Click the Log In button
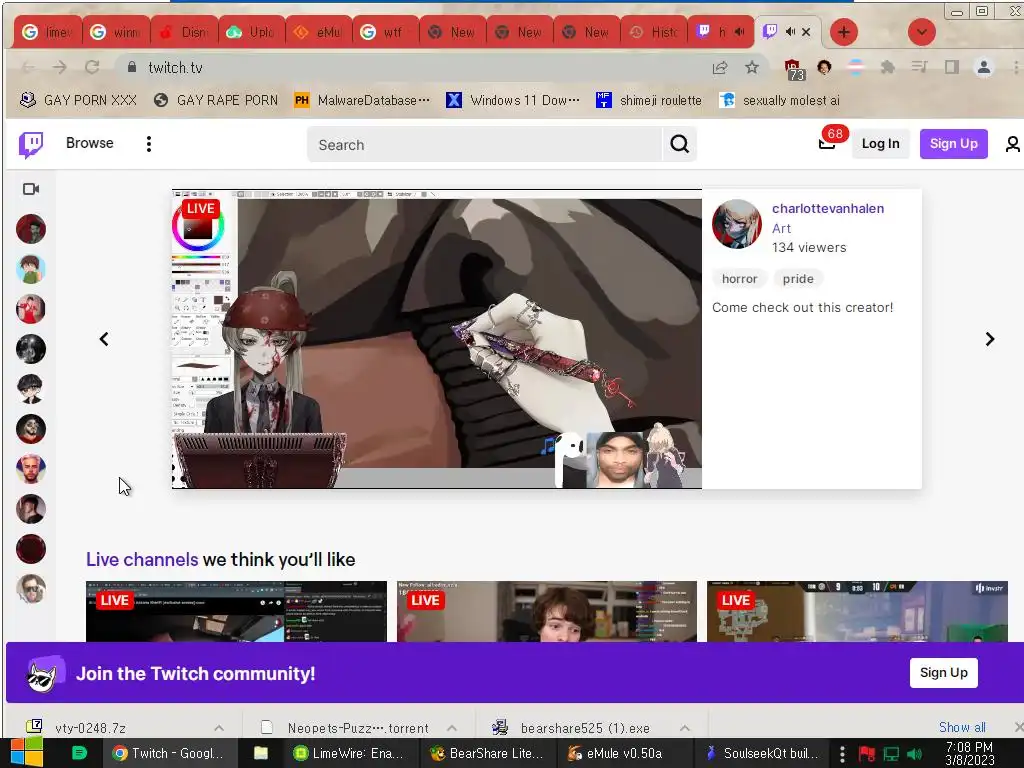The width and height of the screenshot is (1024, 768). [x=880, y=144]
